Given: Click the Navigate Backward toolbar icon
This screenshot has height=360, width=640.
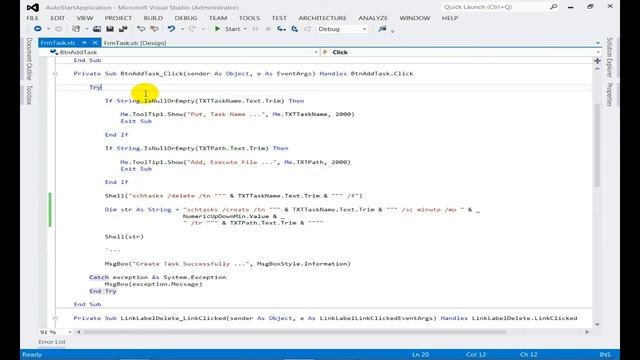Looking at the screenshot, I should pos(38,29).
